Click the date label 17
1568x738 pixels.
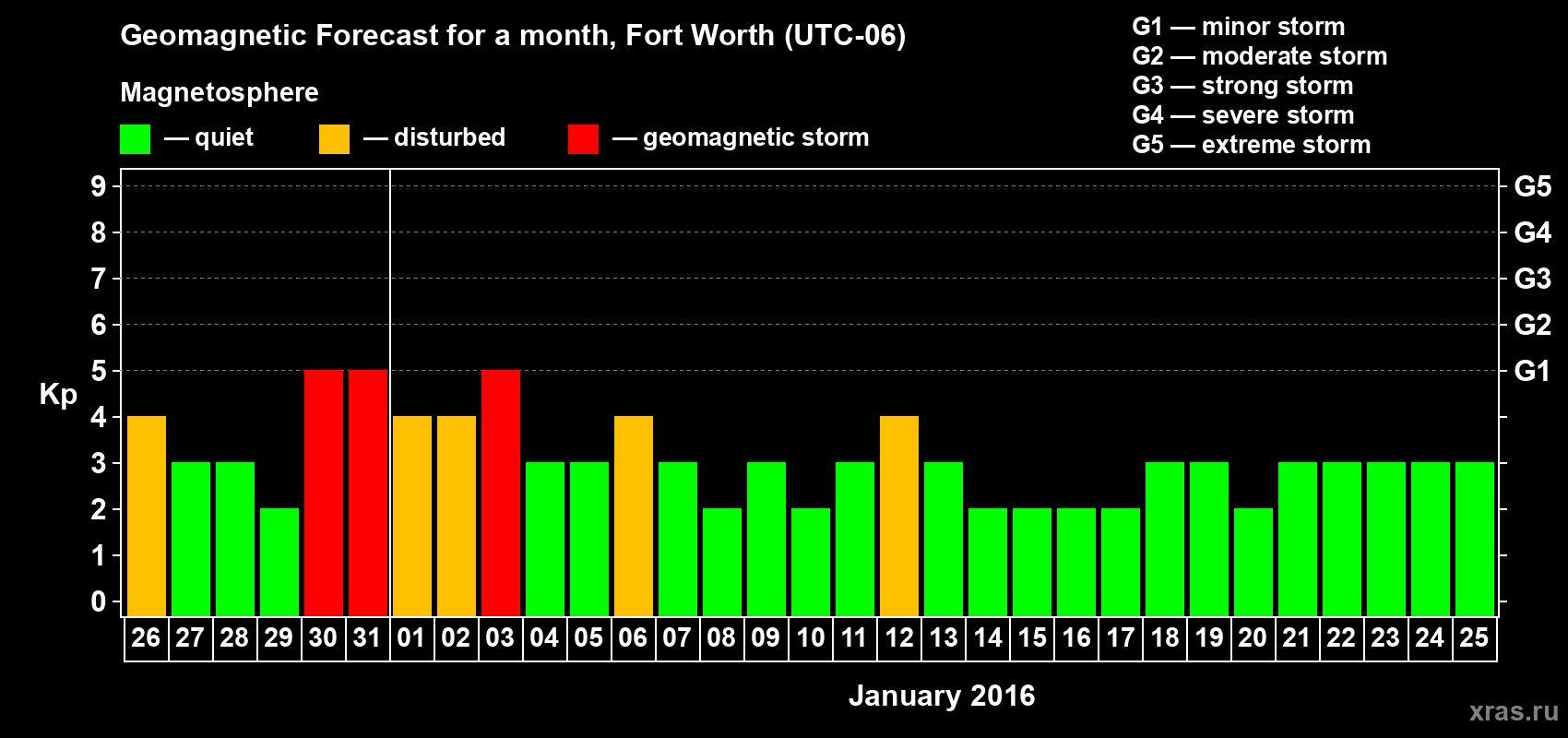[x=1121, y=638]
